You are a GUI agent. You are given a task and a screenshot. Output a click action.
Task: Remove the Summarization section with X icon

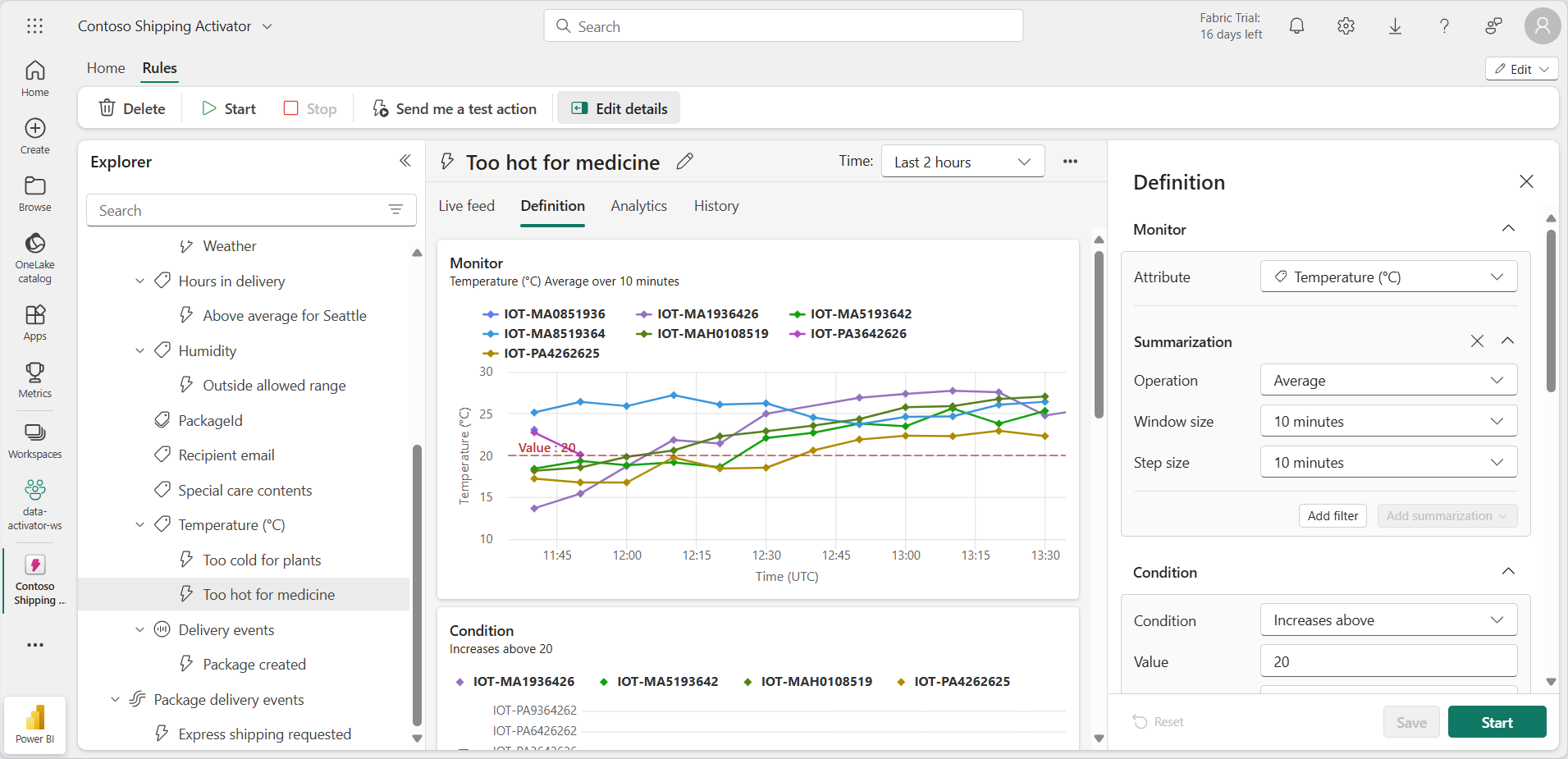point(1477,341)
